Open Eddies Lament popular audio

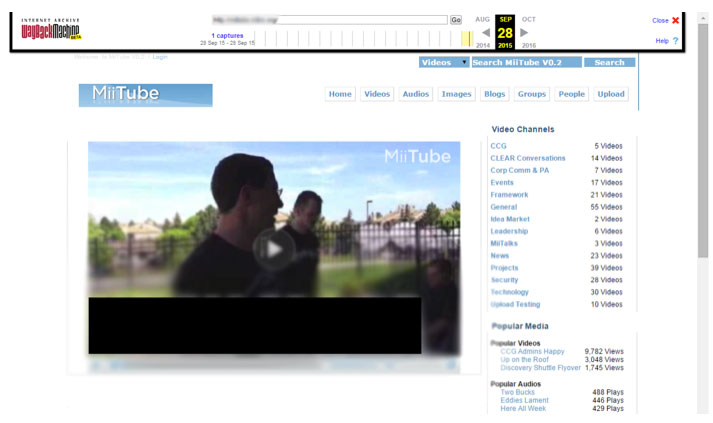524,400
